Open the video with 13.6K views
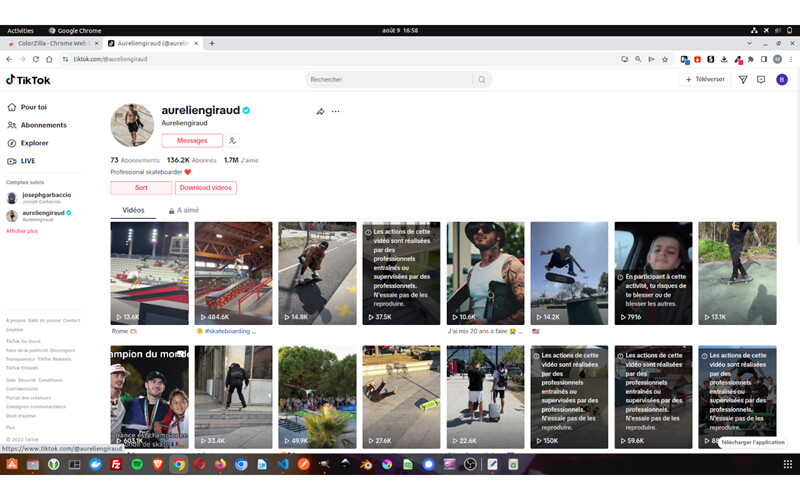Screen dimensions: 800x500 click(x=149, y=273)
